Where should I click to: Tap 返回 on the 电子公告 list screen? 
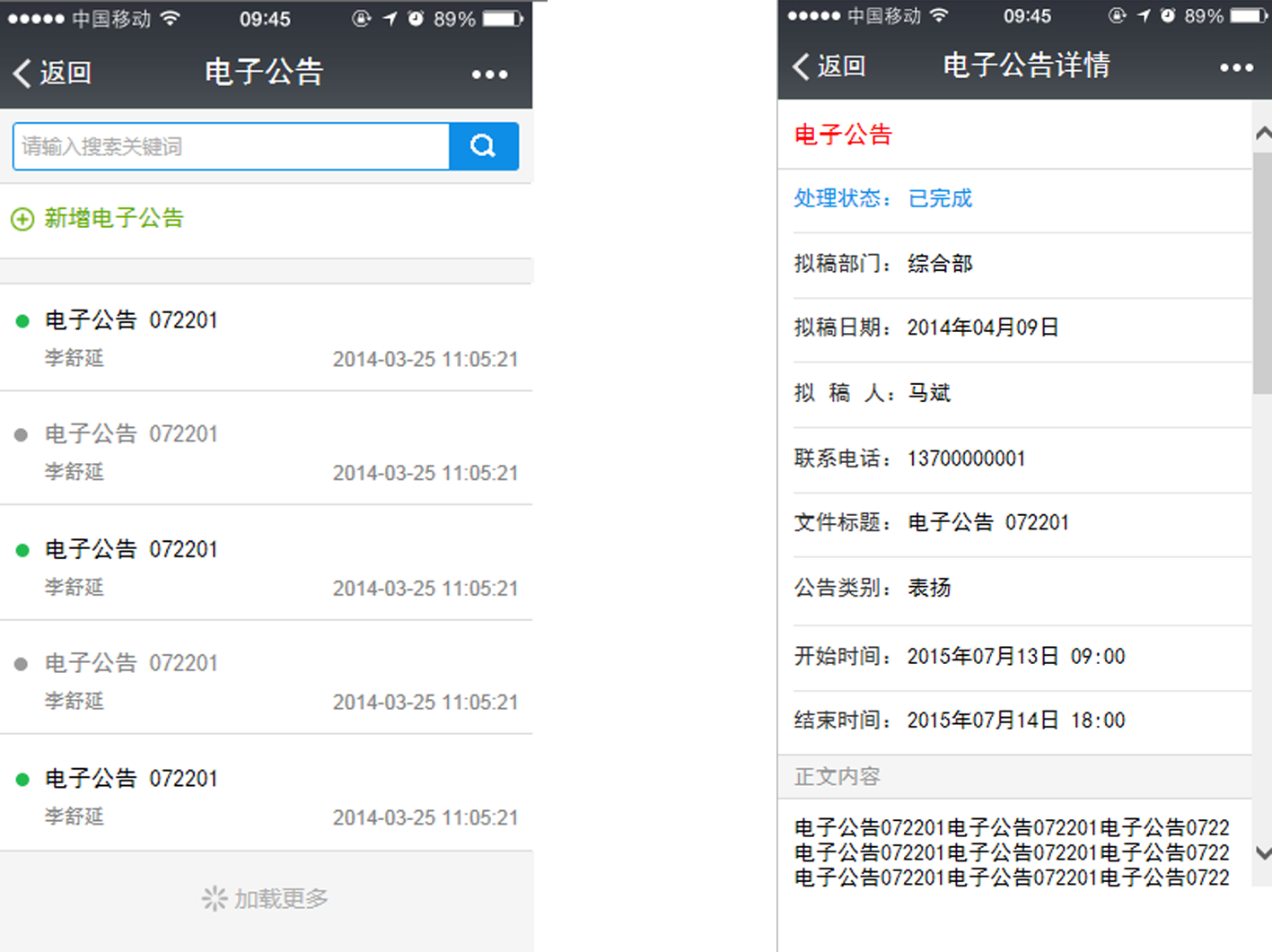coord(66,73)
